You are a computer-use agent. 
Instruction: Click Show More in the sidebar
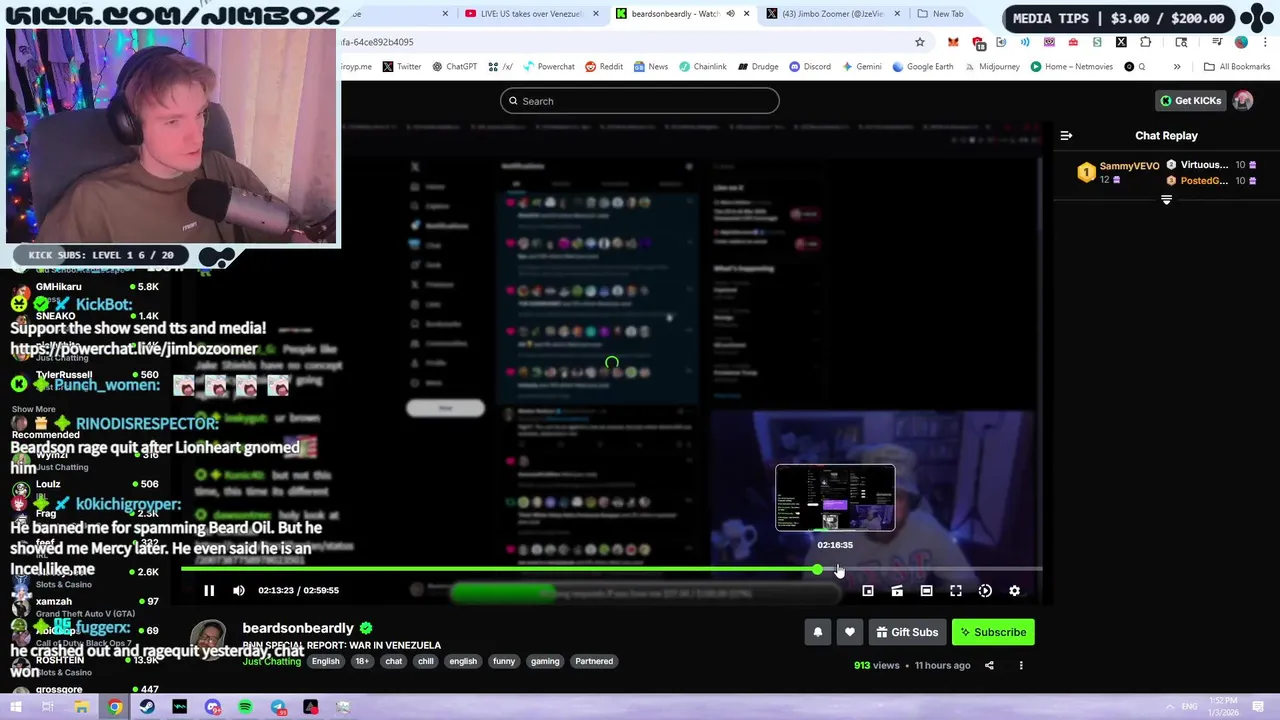pos(33,409)
